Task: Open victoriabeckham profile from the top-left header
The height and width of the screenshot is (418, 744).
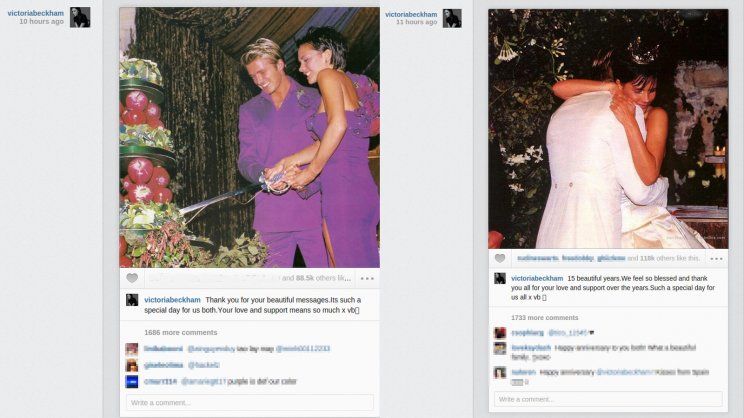Action: pyautogui.click(x=36, y=13)
